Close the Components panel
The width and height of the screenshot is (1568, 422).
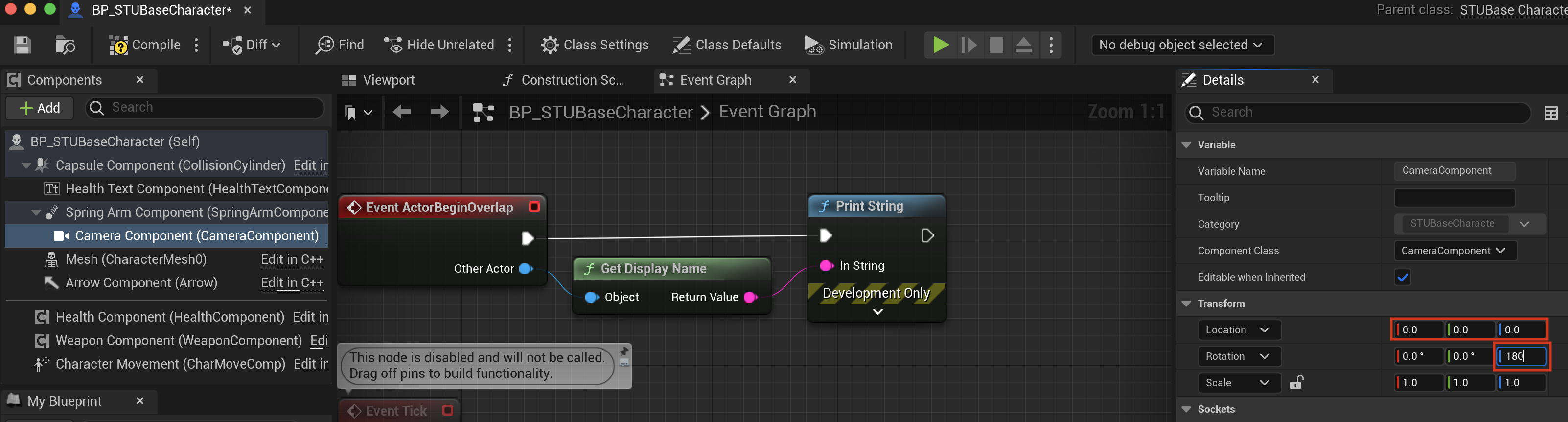tap(140, 80)
